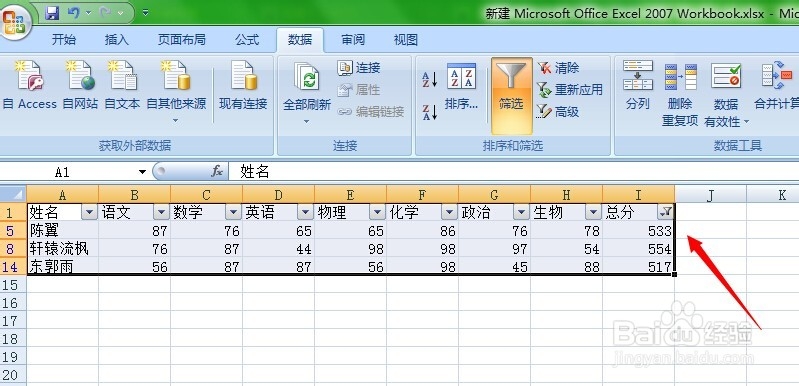Expand the 全部刷新 dropdown arrow

pos(307,121)
